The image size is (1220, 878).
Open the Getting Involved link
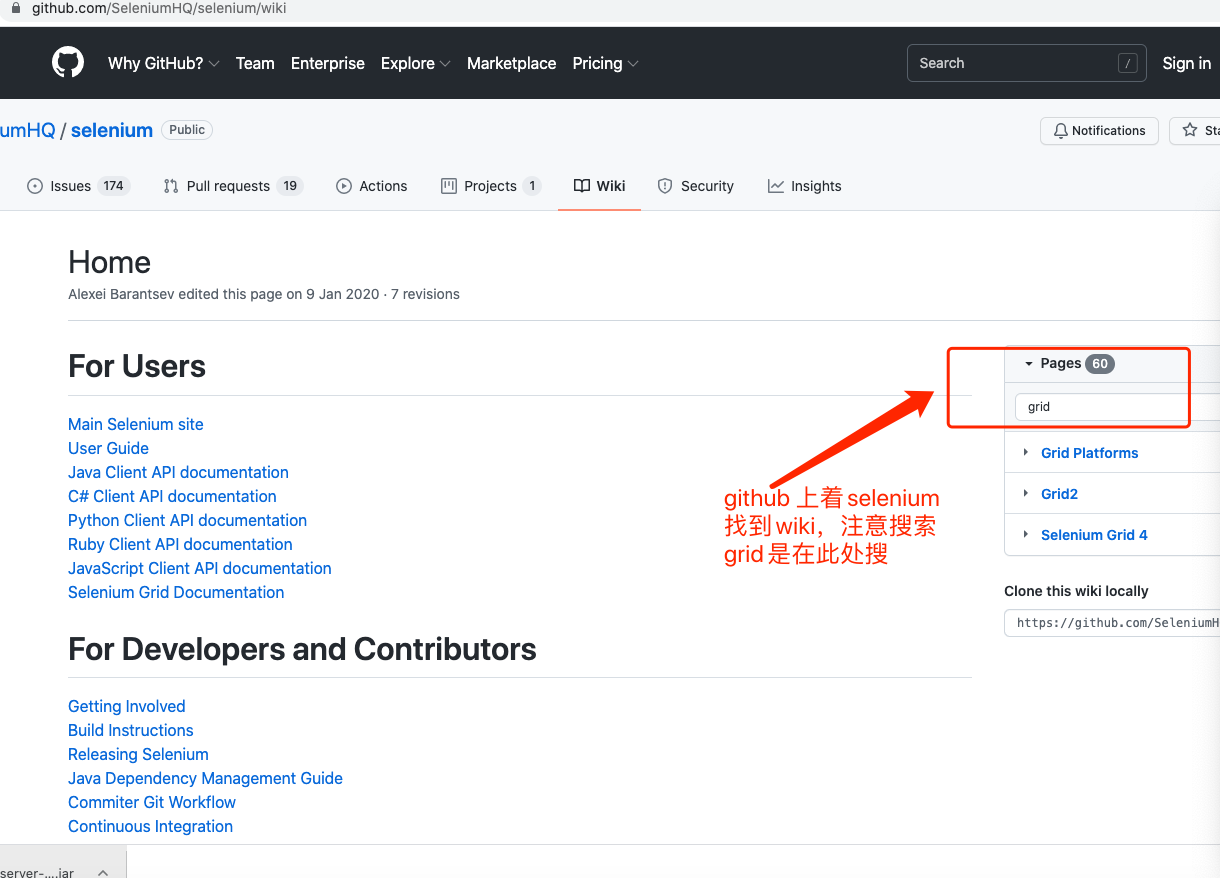tap(127, 706)
